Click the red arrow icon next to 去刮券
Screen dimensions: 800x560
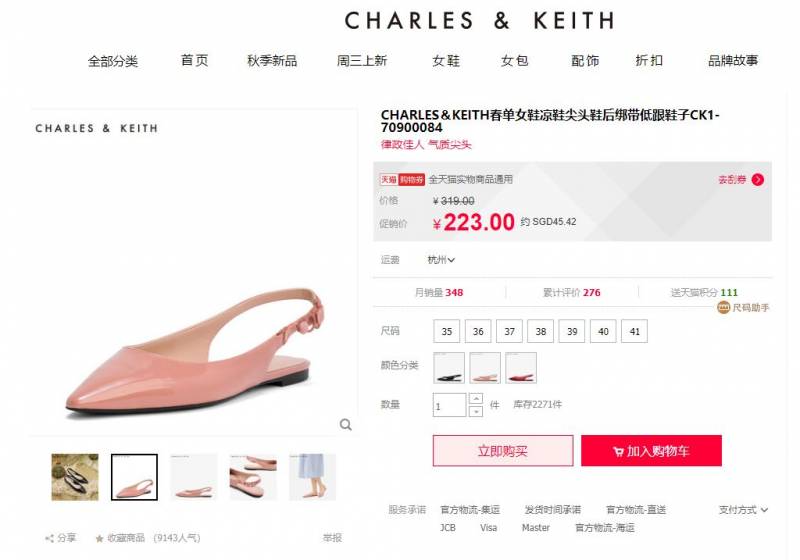pos(758,180)
